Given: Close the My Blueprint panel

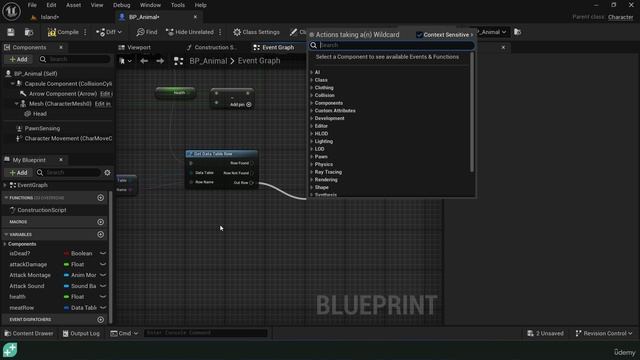Looking at the screenshot, I should (x=61, y=160).
